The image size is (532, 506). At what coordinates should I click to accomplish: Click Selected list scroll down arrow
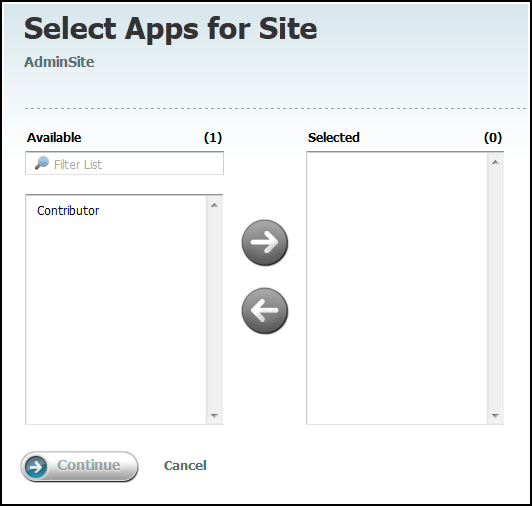click(495, 415)
